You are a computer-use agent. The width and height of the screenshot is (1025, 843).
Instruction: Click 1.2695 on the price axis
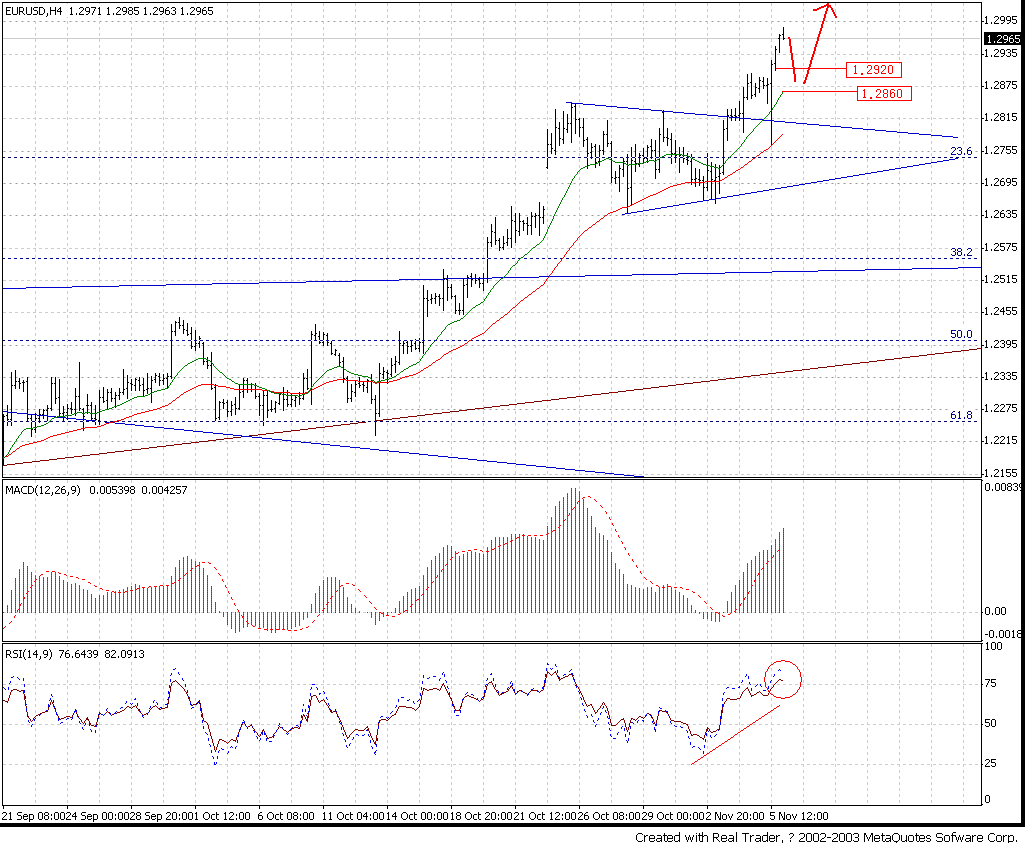click(x=1003, y=182)
